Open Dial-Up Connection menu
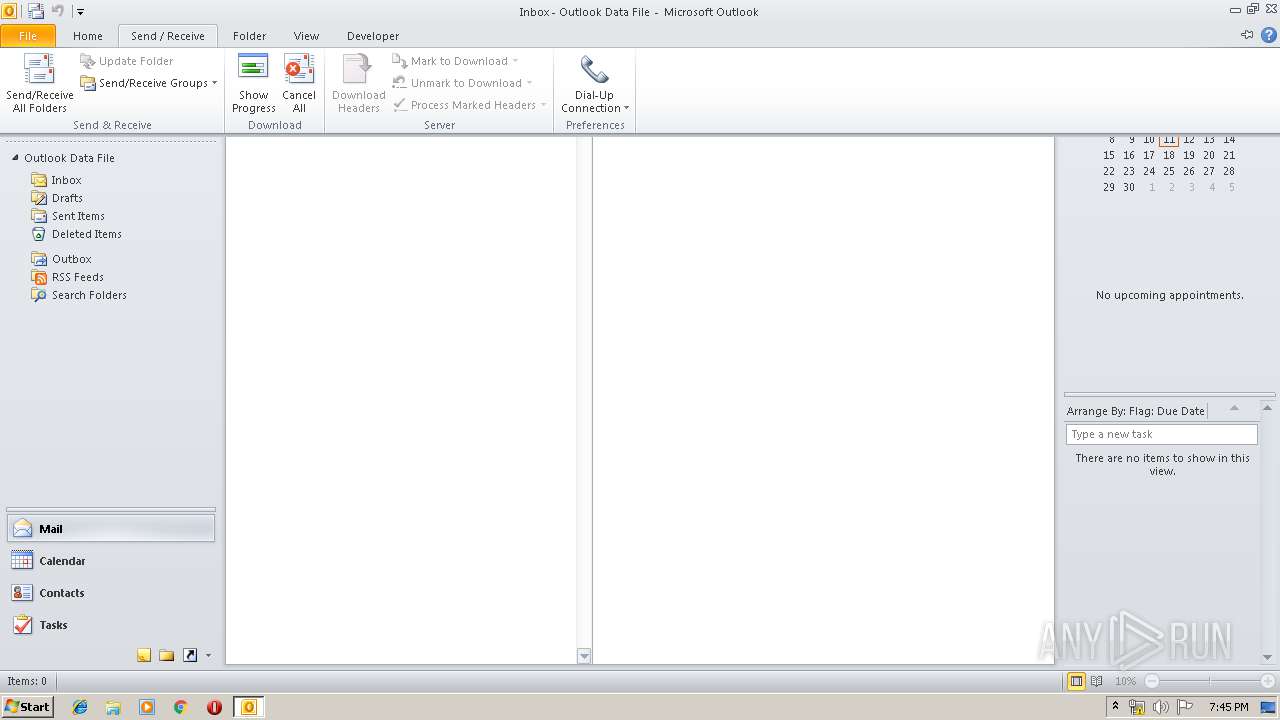1280x720 pixels. 595,83
